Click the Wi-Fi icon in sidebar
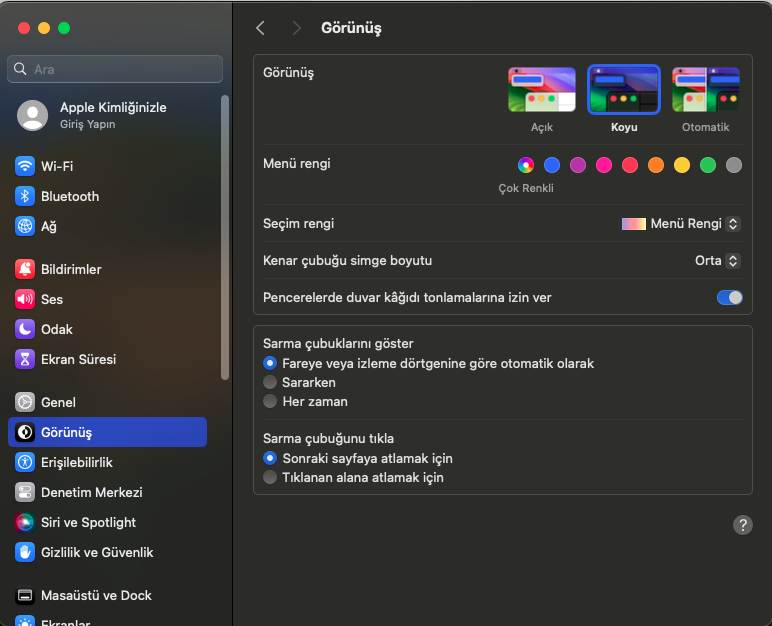772x626 pixels. (25, 166)
